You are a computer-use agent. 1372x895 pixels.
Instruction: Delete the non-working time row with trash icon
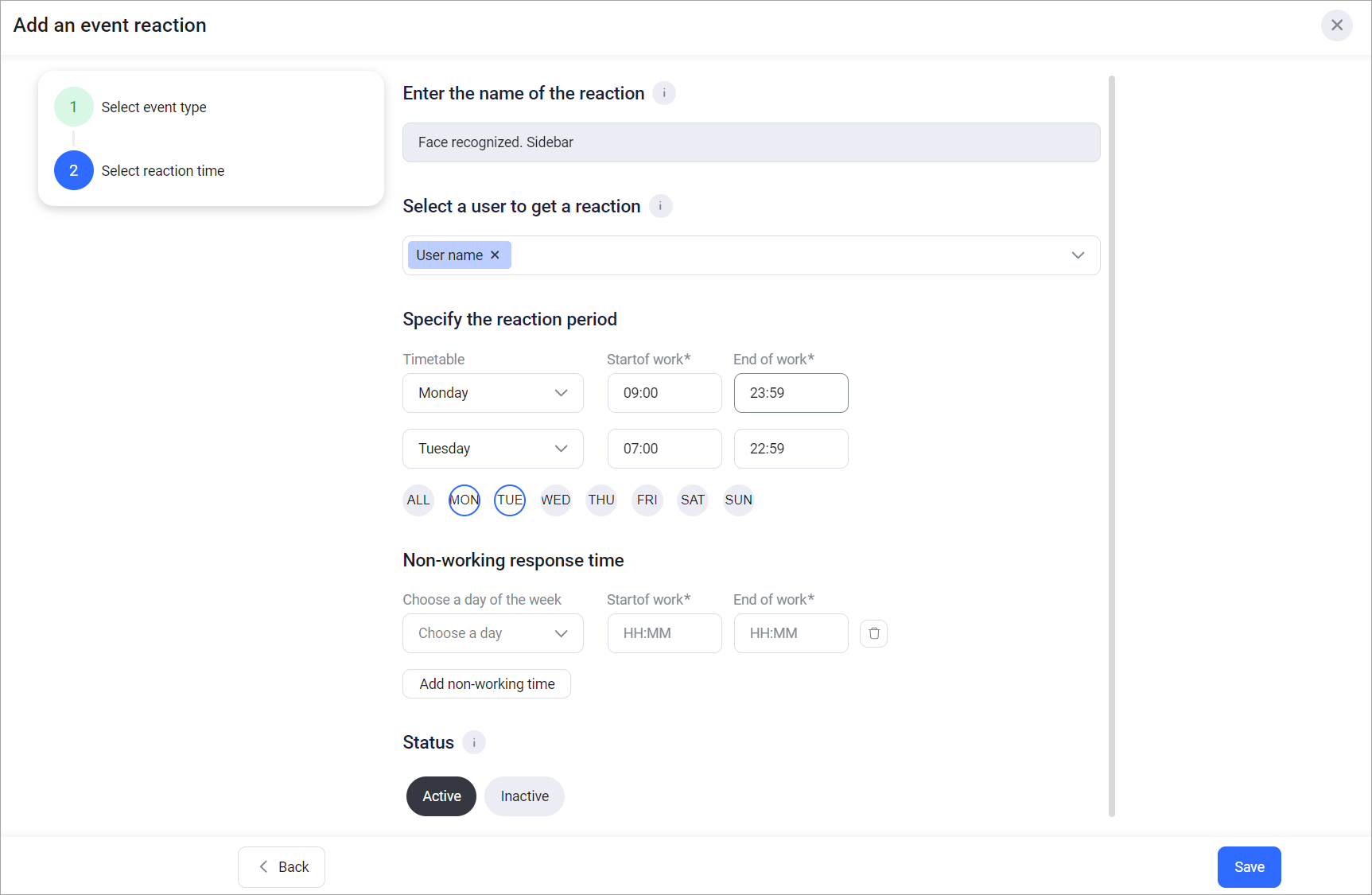(873, 633)
